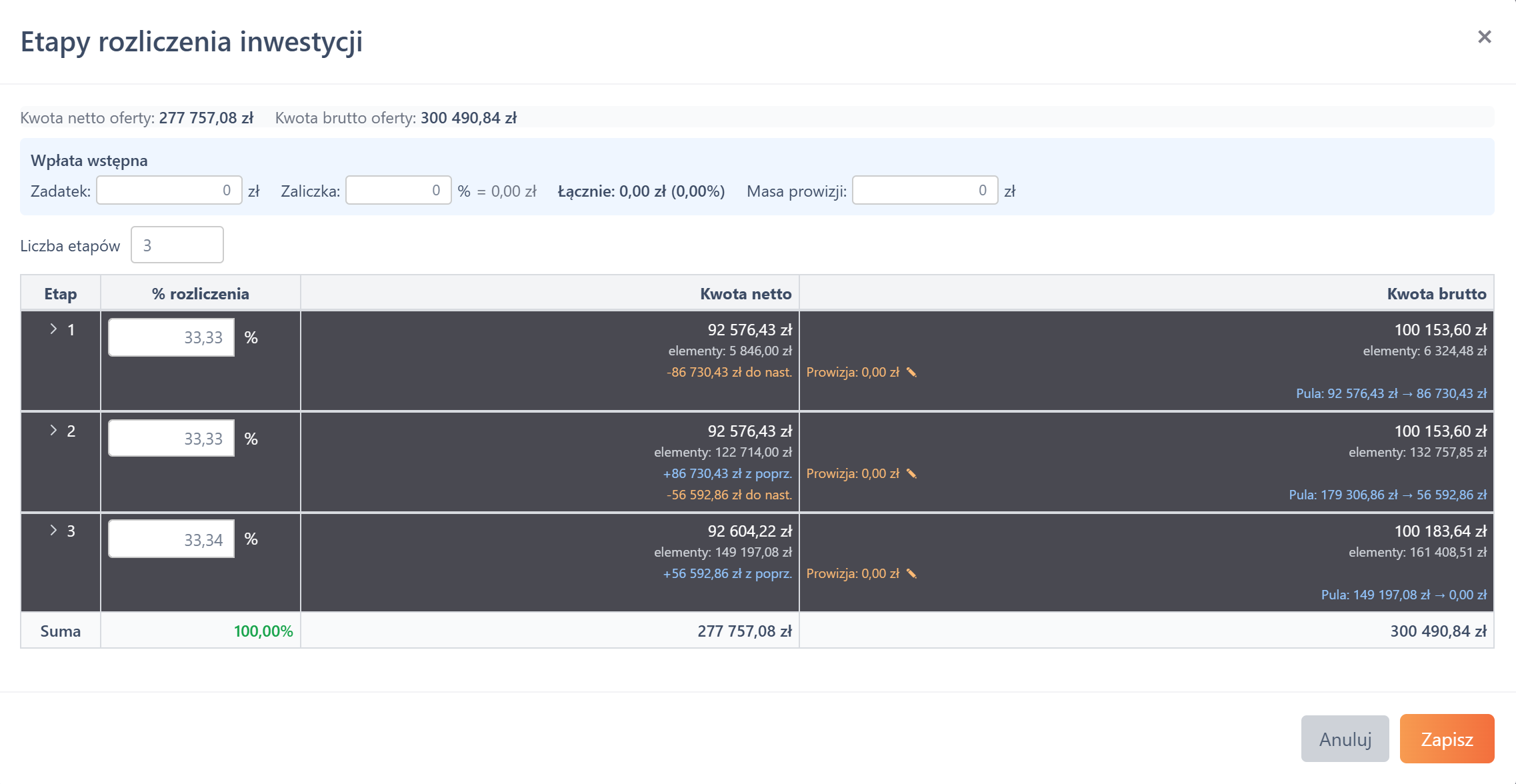Edit commission pencil icon for stage 3
The height and width of the screenshot is (784, 1516).
[x=911, y=574]
